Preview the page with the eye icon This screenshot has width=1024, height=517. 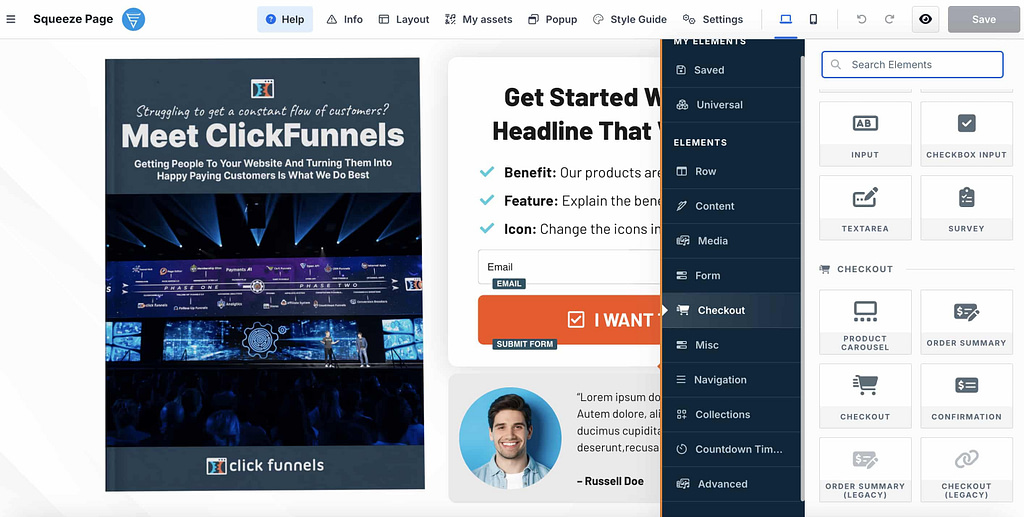[x=925, y=20]
